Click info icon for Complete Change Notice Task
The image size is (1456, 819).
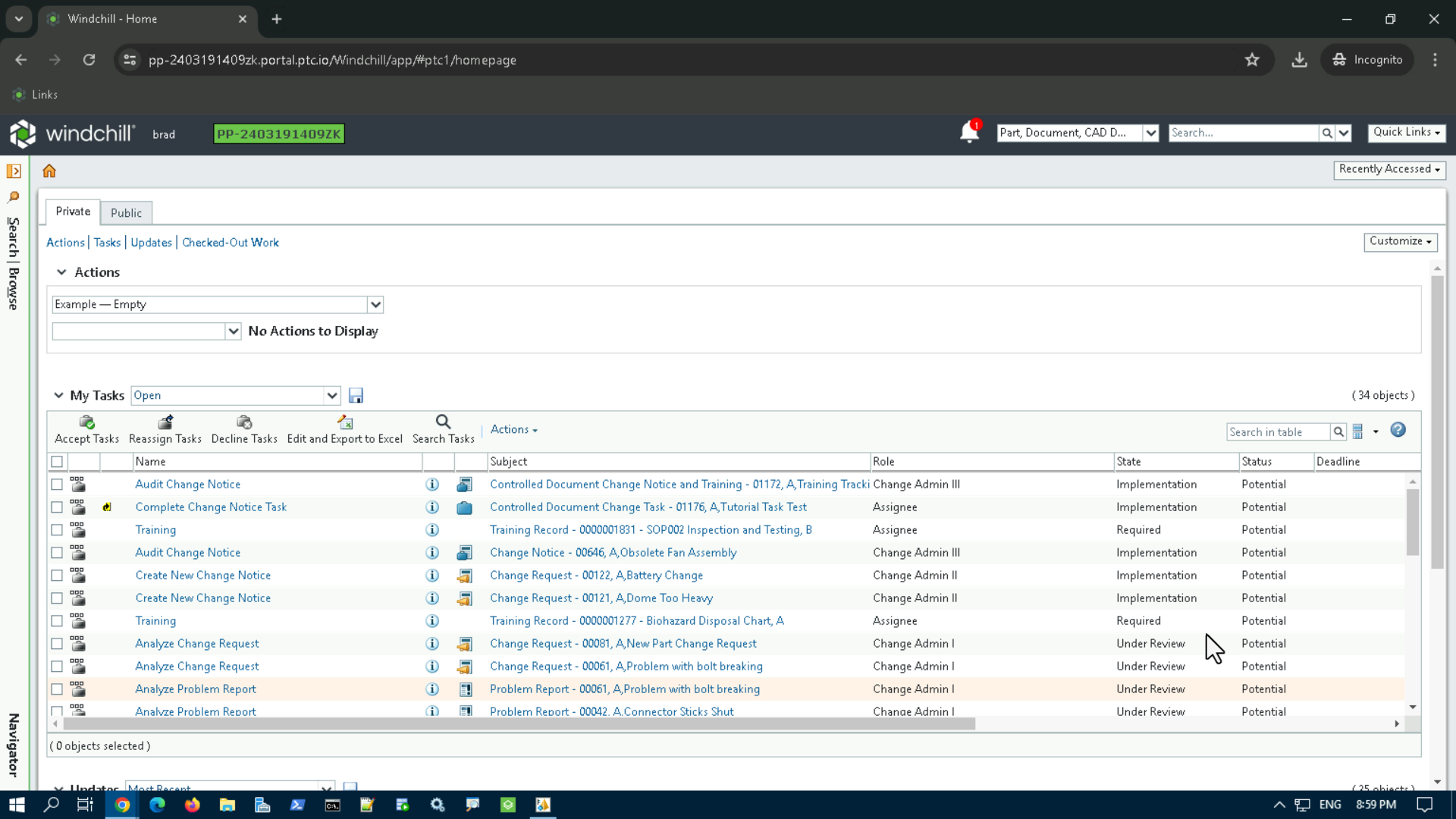pos(432,507)
